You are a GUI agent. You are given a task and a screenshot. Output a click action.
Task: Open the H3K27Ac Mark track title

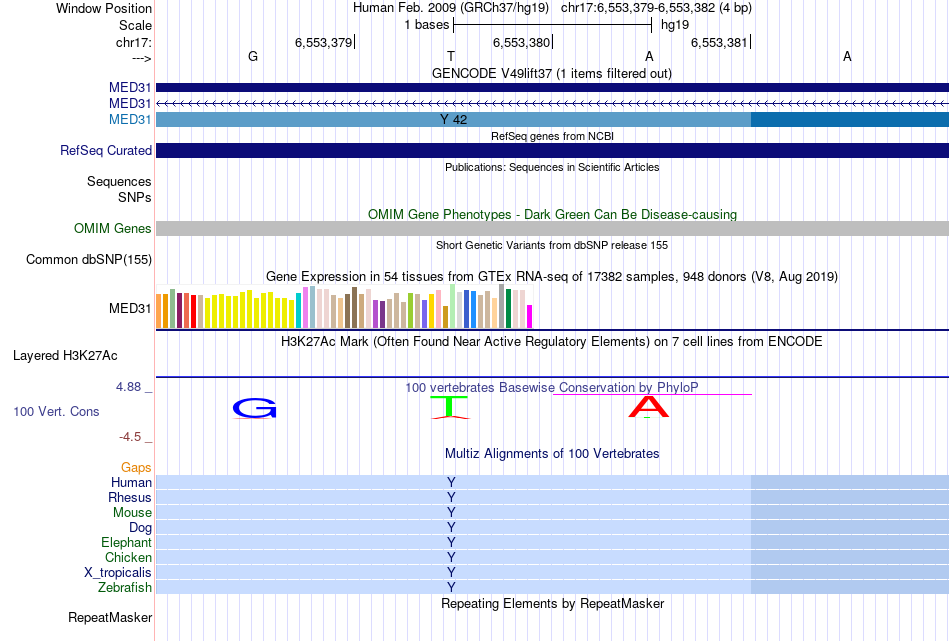552,342
